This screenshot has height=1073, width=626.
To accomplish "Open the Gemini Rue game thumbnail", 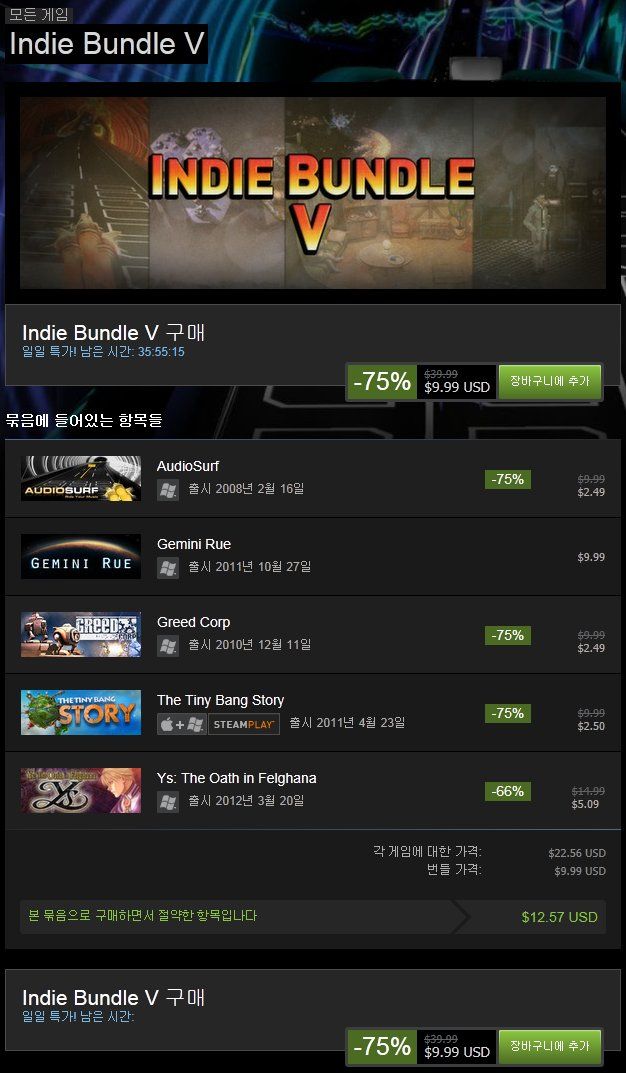I will pos(81,556).
